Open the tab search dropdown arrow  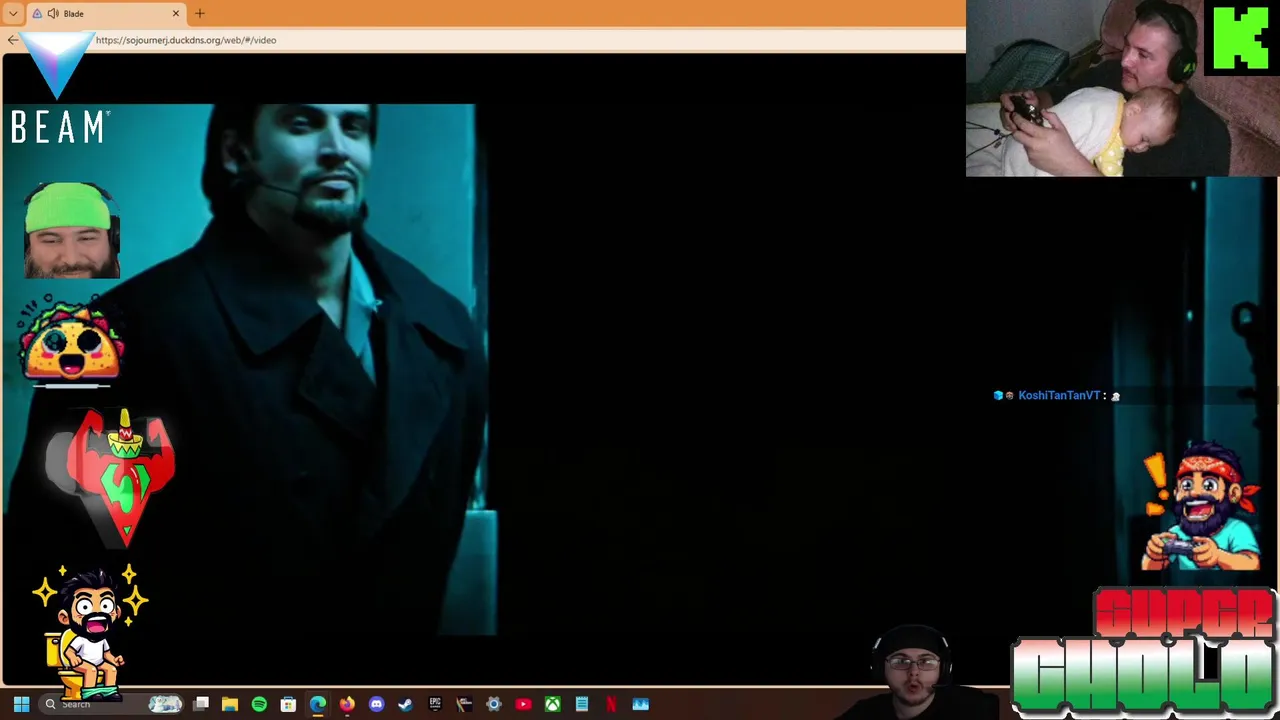click(13, 13)
